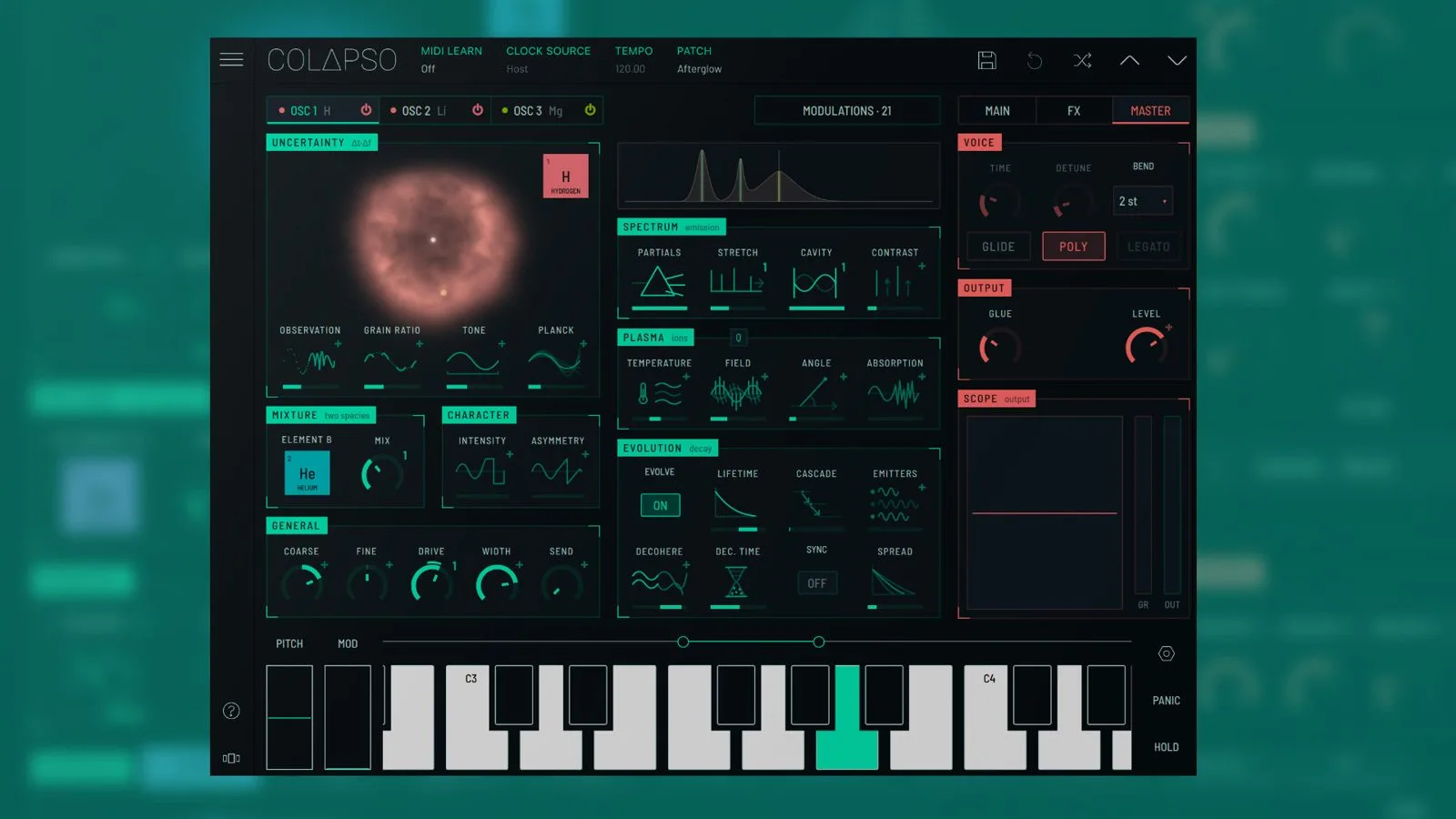1456x819 pixels.
Task: Click the Observation waveform icon
Action: pos(310,361)
